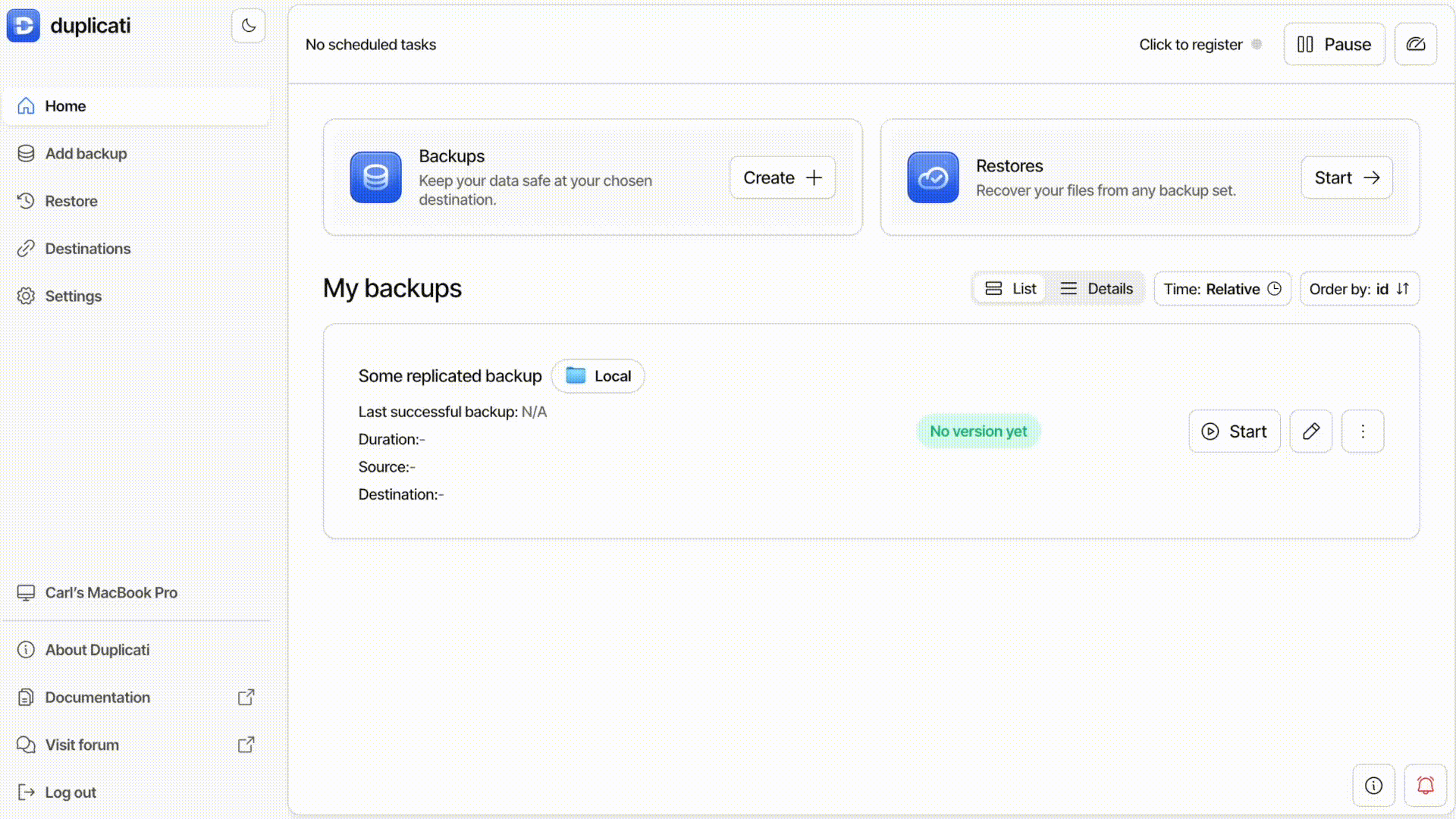1456x819 pixels.
Task: Edit Some replicated backup with pencil icon
Action: (x=1311, y=431)
